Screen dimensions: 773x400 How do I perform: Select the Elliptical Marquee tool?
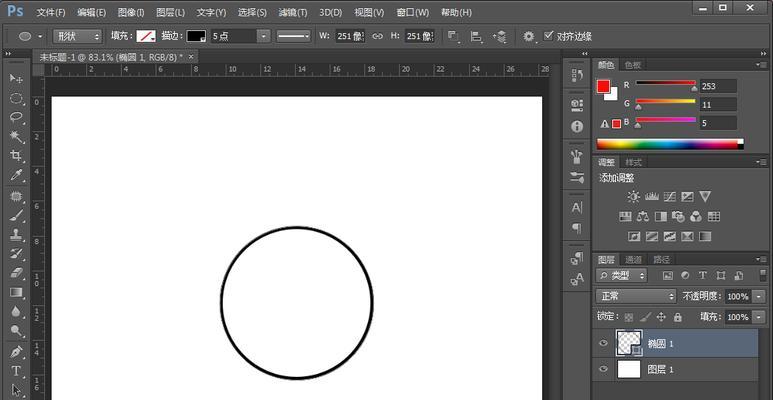[x=16, y=98]
